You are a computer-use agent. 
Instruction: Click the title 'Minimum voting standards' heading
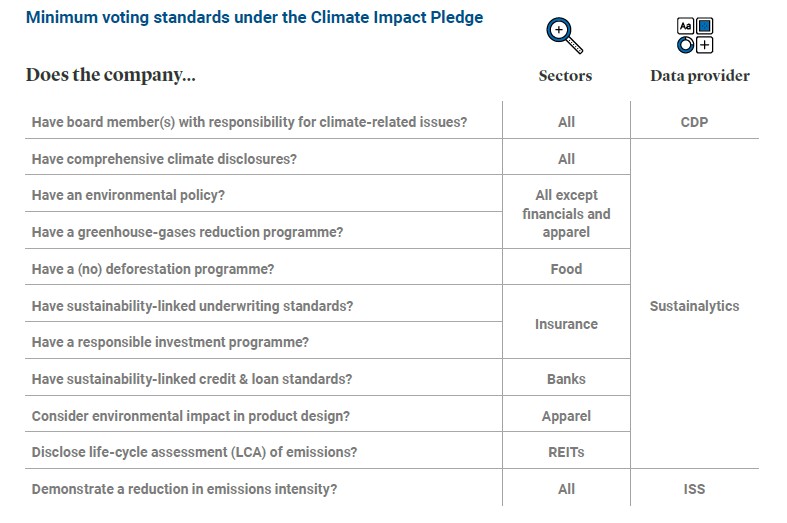[x=254, y=18]
